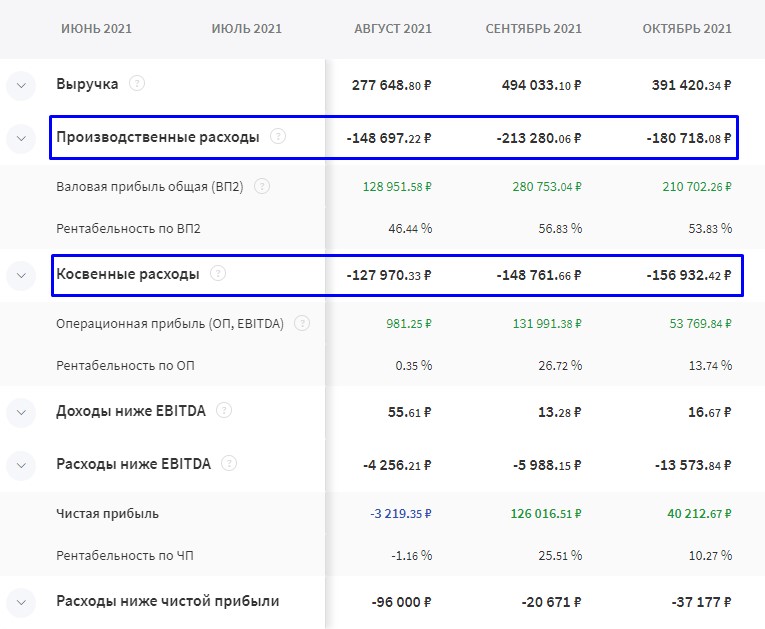The height and width of the screenshot is (629, 765).
Task: Expand the Производственные расходы row chevron
Action: 21,139
